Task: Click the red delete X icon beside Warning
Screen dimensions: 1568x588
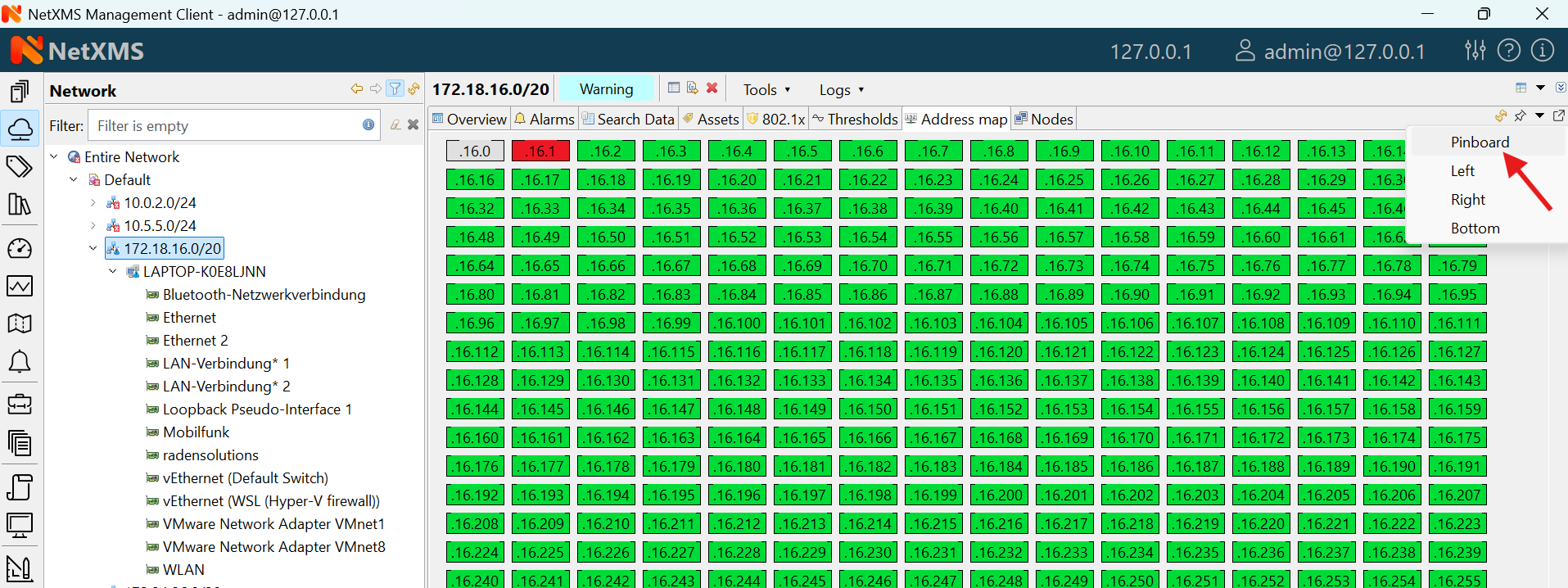Action: [712, 88]
